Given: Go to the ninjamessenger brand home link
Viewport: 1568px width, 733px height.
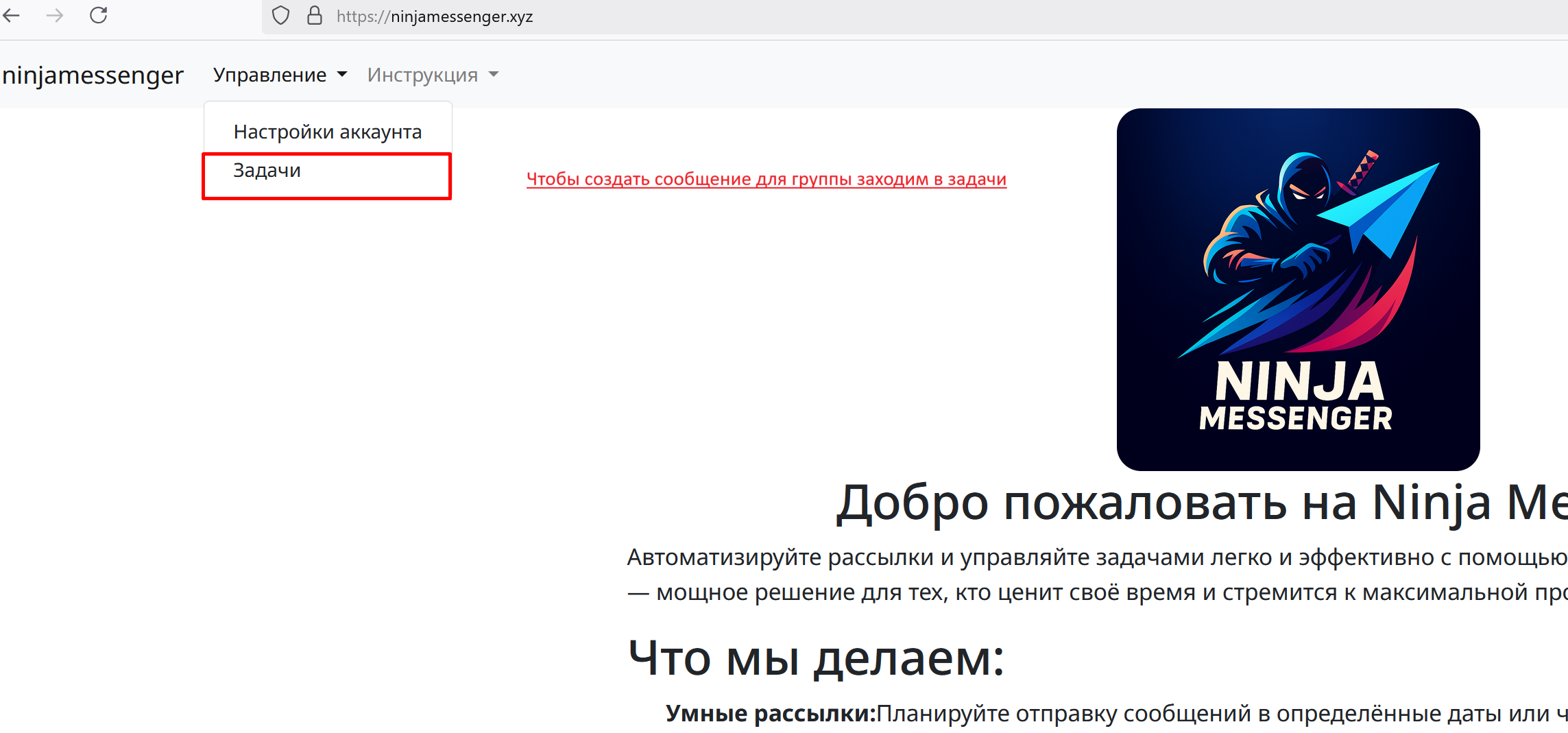Looking at the screenshot, I should pyautogui.click(x=93, y=75).
